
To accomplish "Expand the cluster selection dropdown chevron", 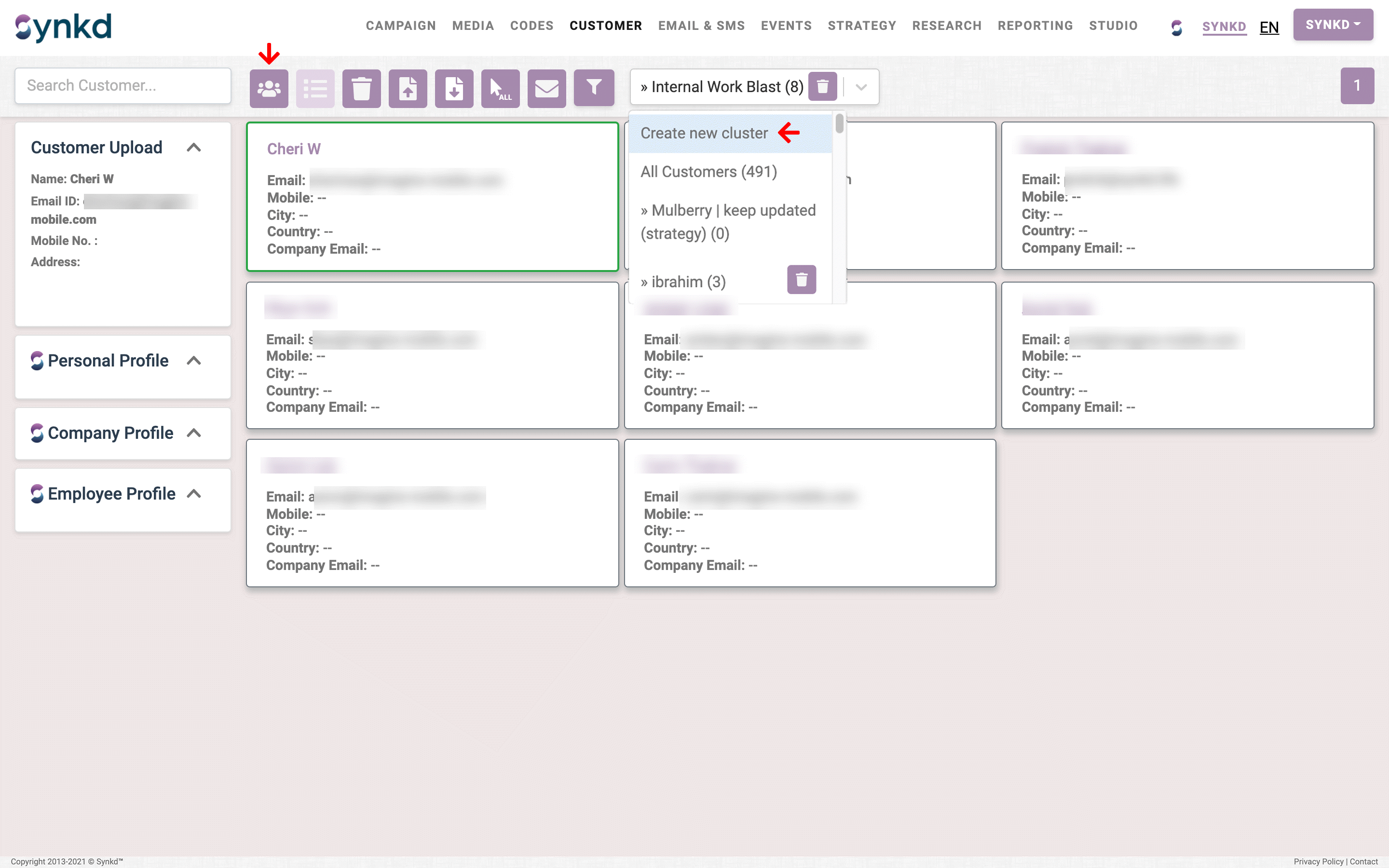I will tap(861, 88).
